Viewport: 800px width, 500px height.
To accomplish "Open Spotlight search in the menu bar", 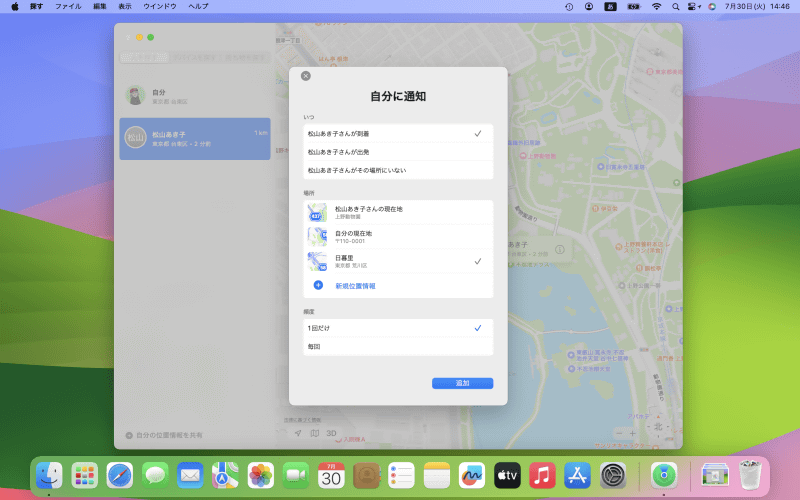I will tap(676, 7).
